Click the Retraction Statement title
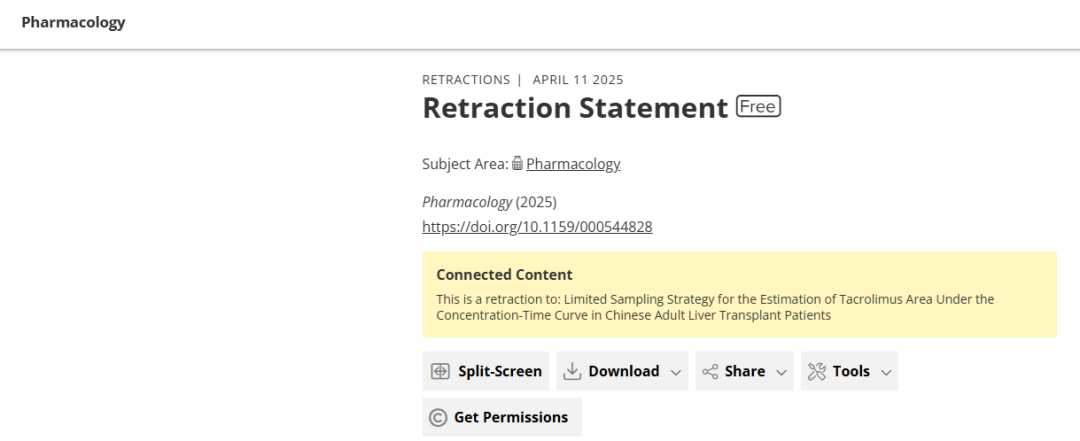 575,107
